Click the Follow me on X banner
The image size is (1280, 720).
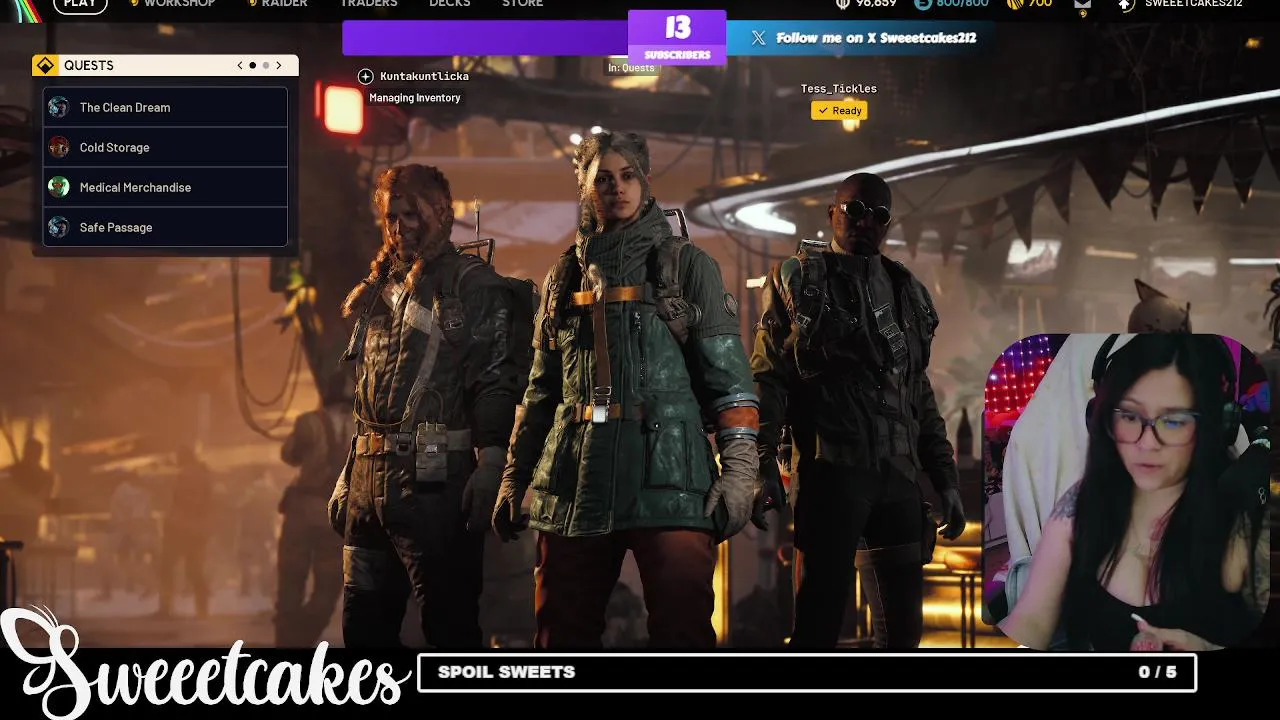pyautogui.click(x=860, y=38)
